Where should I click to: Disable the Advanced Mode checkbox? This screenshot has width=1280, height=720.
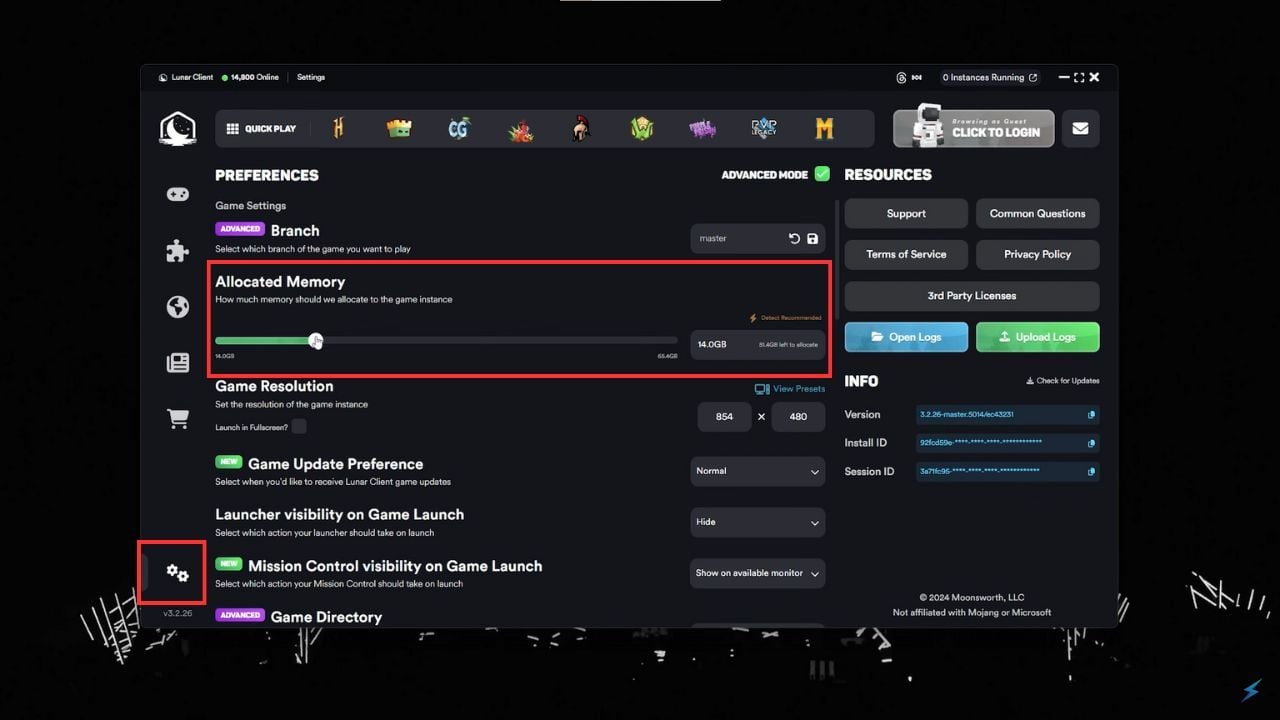pyautogui.click(x=822, y=174)
